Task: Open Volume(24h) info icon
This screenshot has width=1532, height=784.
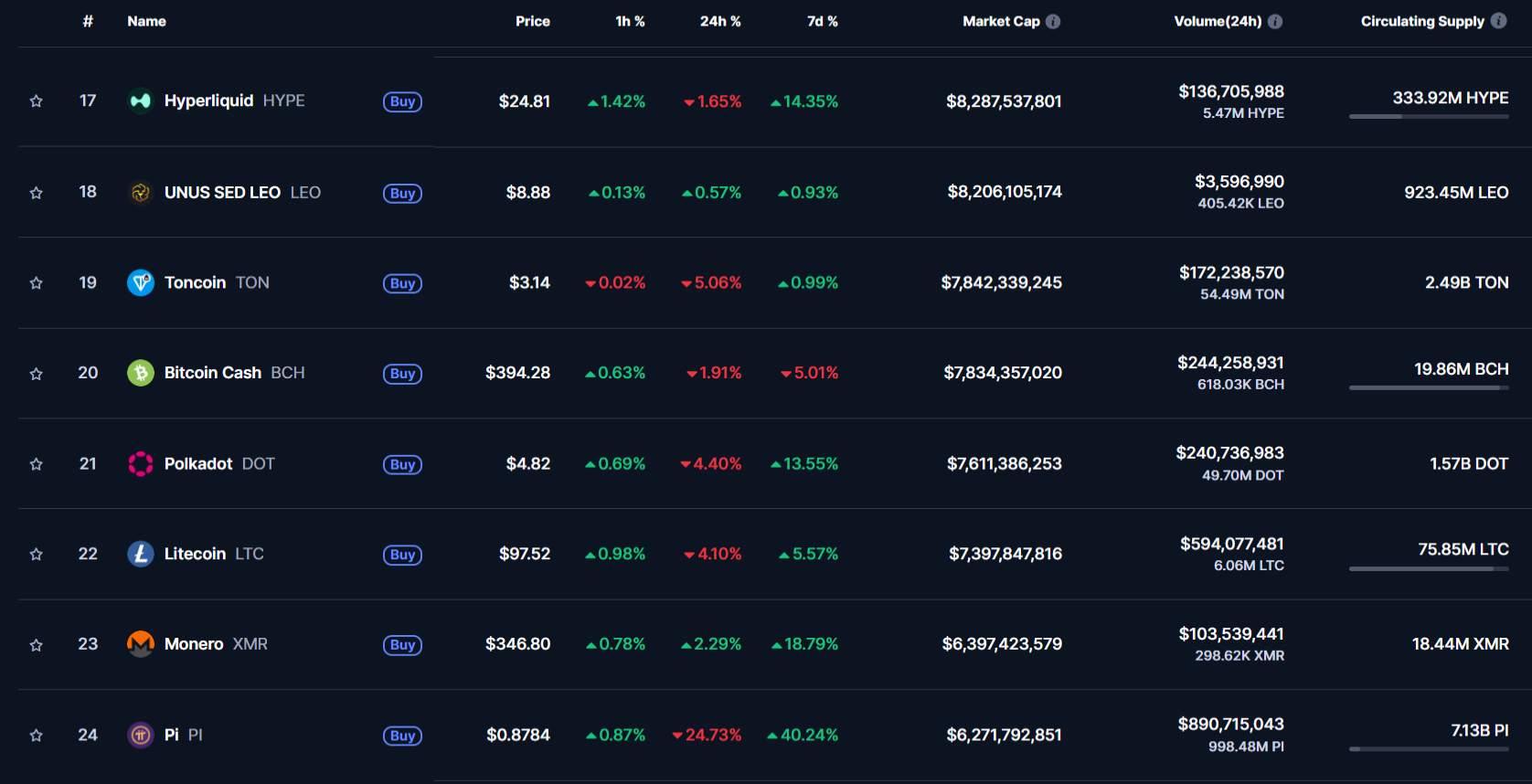Action: point(1275,21)
